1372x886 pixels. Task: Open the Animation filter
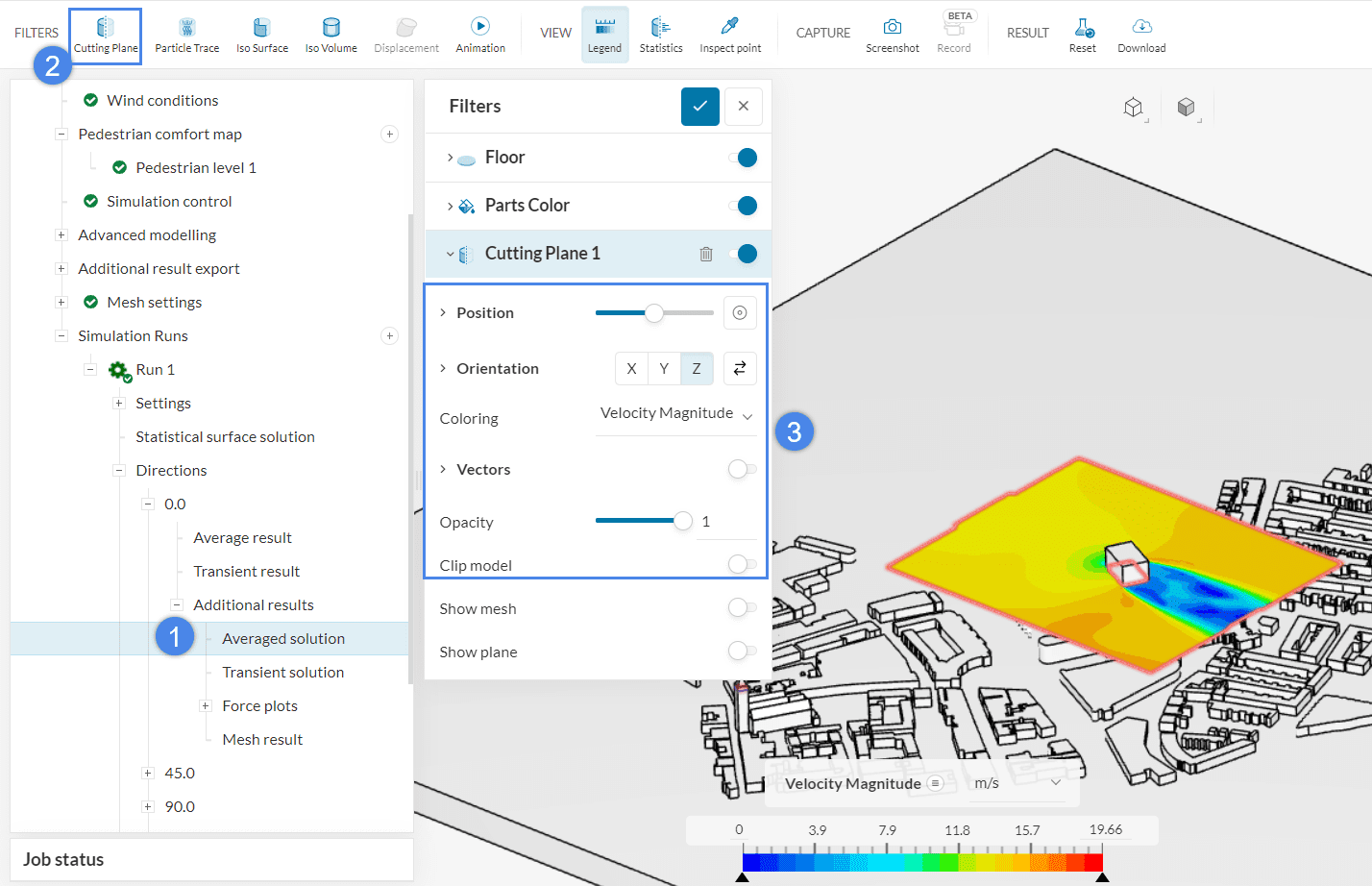click(480, 36)
